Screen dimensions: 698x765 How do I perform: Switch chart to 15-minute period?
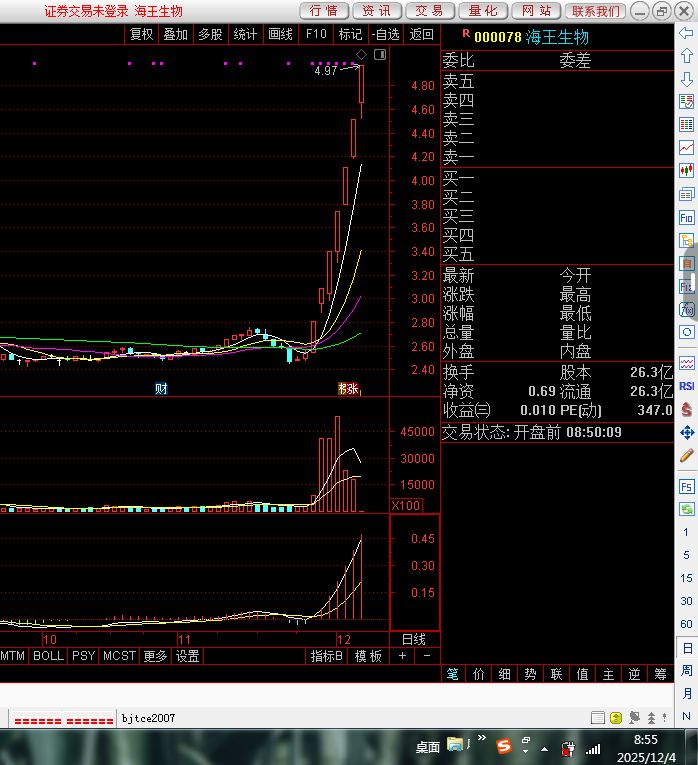[x=686, y=578]
